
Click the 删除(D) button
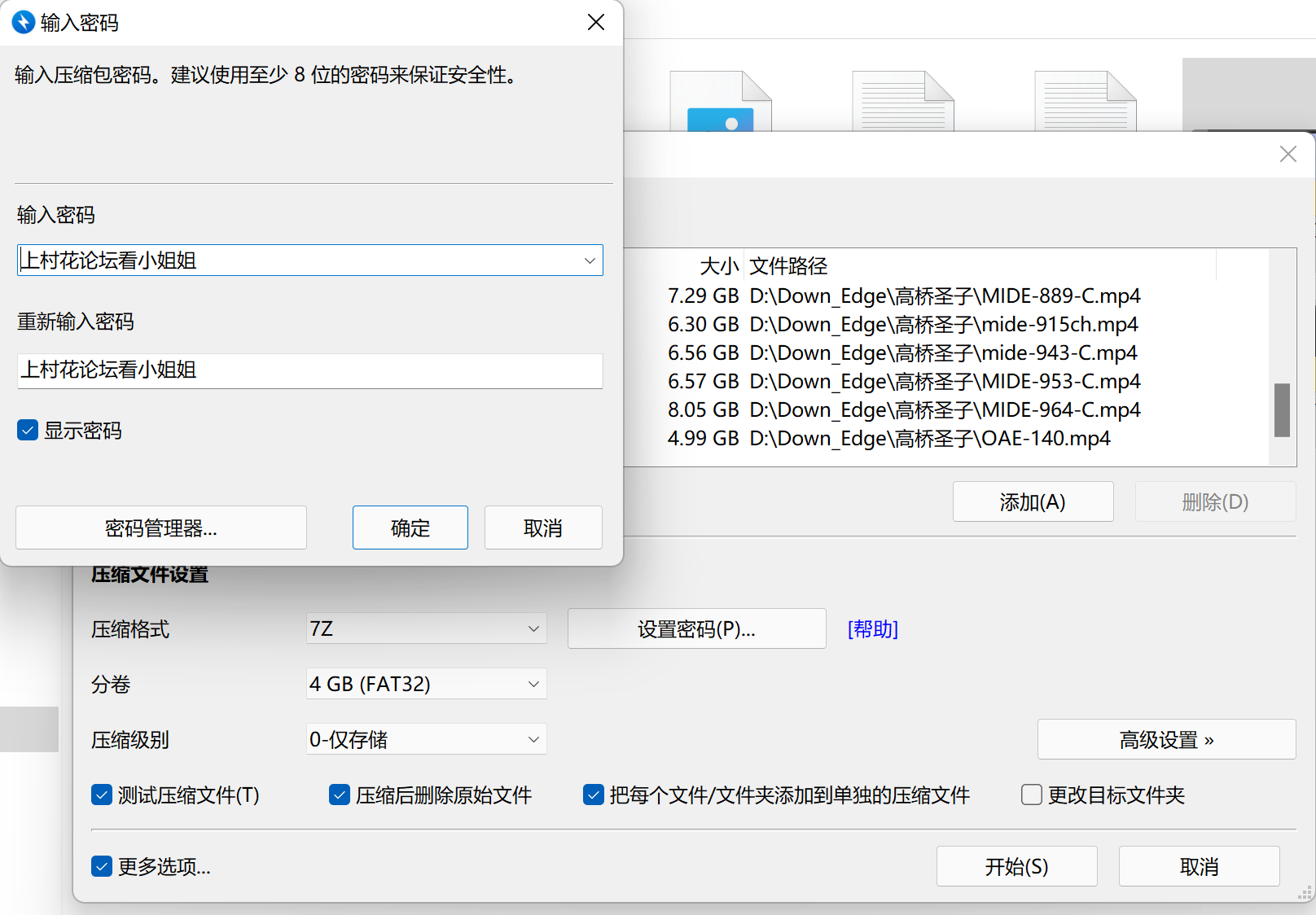click(1215, 501)
